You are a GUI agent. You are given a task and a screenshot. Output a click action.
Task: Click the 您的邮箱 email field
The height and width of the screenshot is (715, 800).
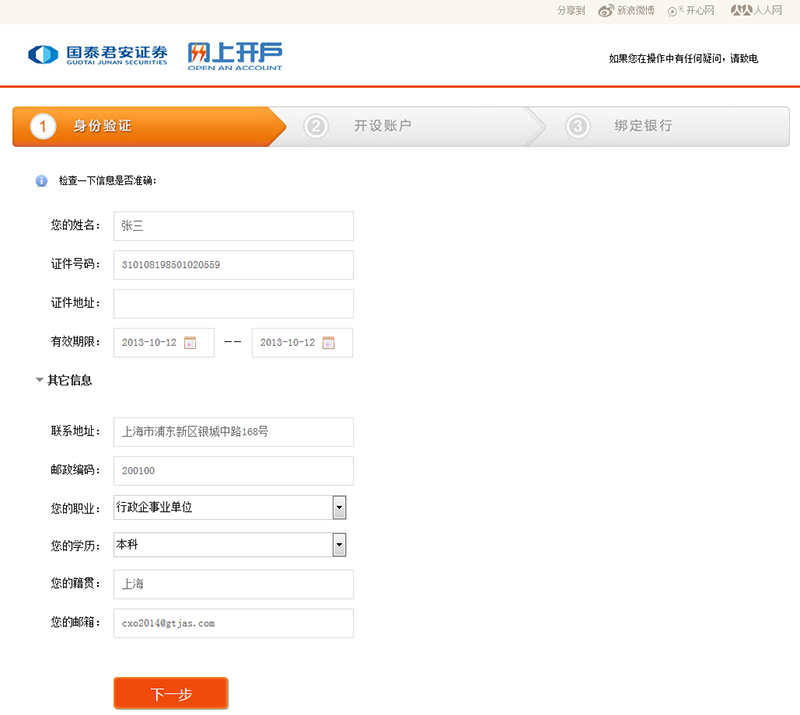click(233, 623)
